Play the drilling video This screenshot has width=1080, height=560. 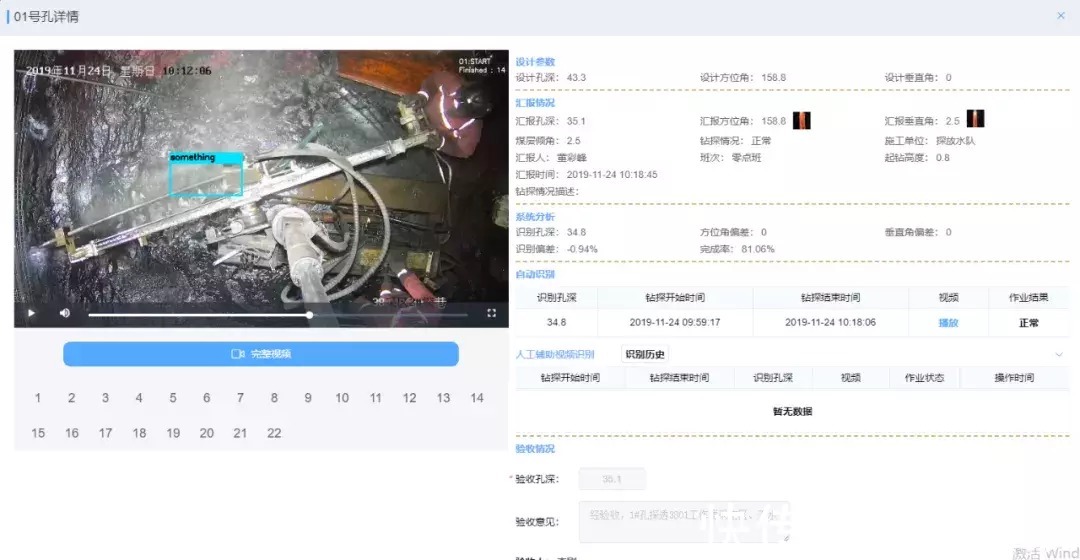point(31,313)
